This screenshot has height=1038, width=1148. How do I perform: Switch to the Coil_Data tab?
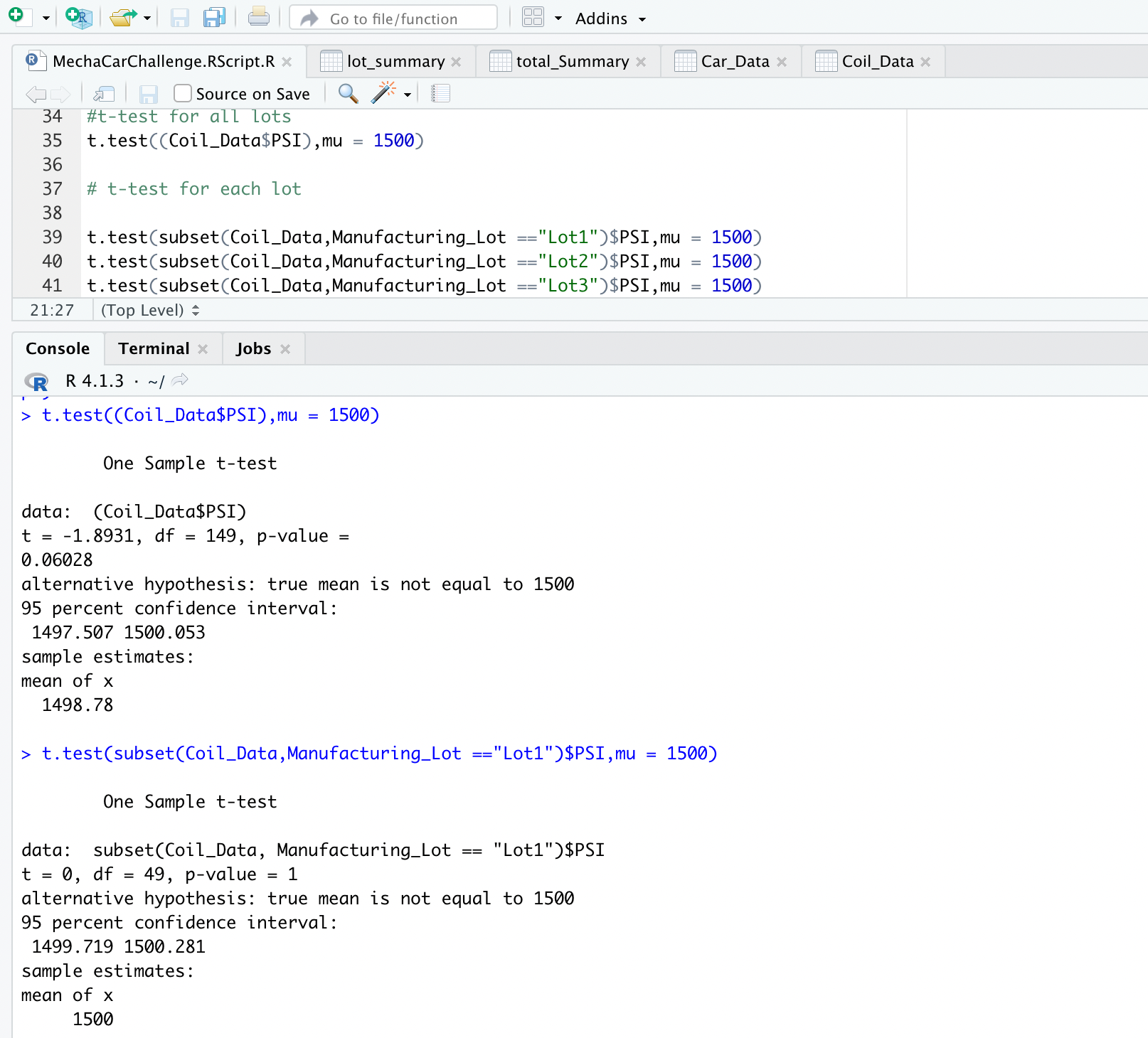[876, 61]
